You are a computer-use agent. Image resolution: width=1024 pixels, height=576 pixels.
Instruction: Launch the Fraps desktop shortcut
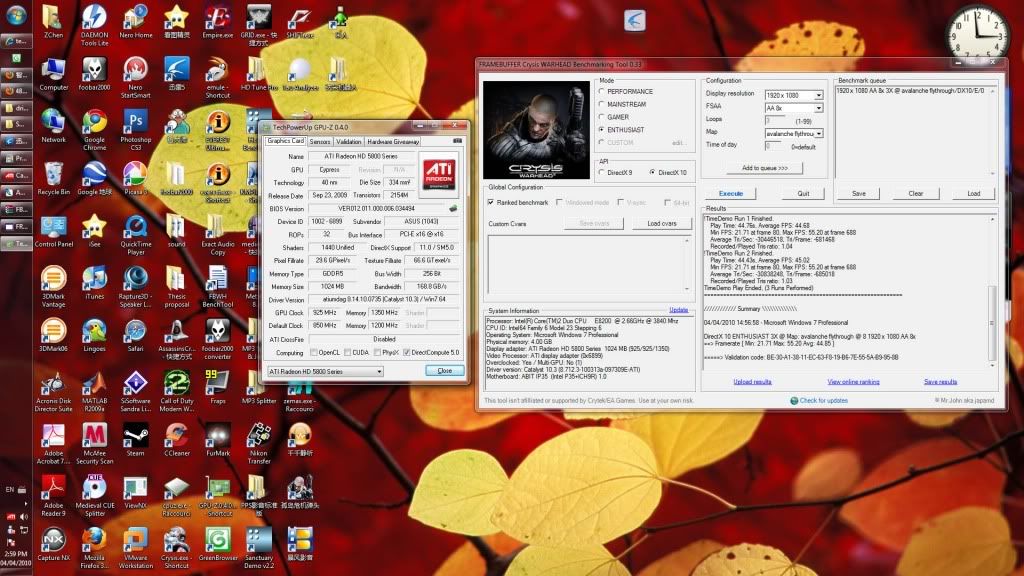[x=217, y=382]
